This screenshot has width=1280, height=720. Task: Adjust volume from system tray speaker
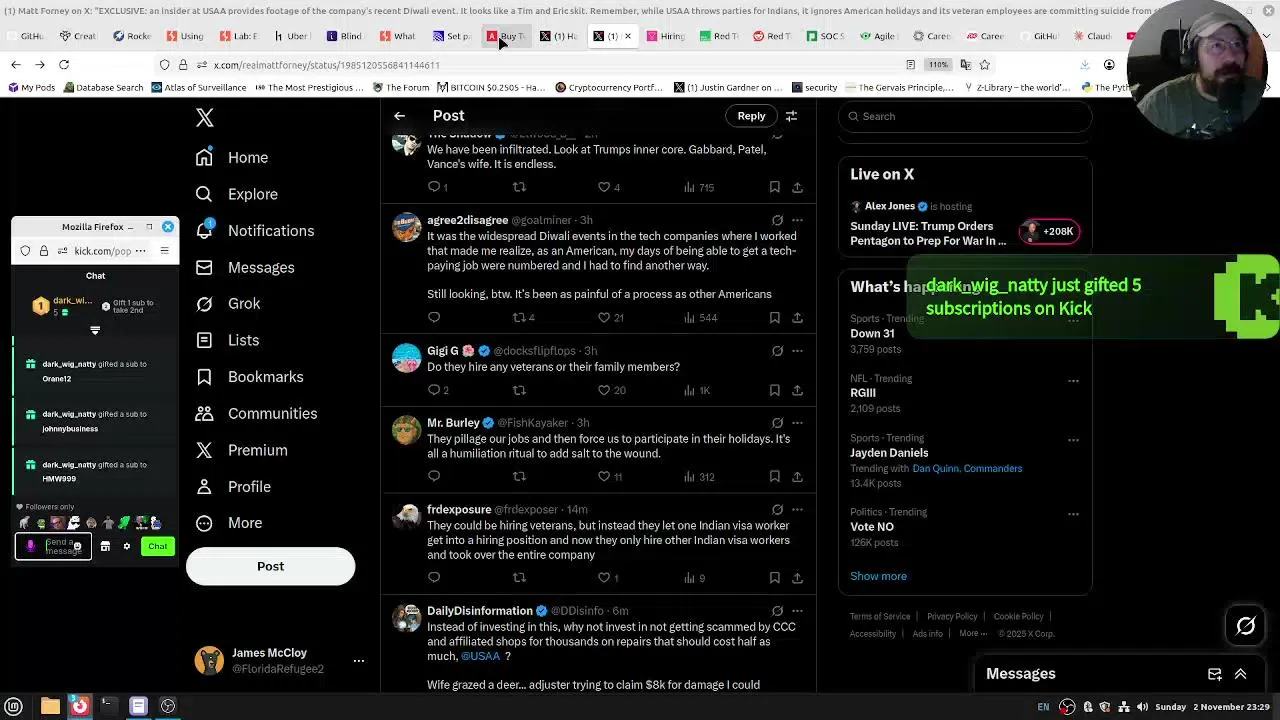[1142, 707]
